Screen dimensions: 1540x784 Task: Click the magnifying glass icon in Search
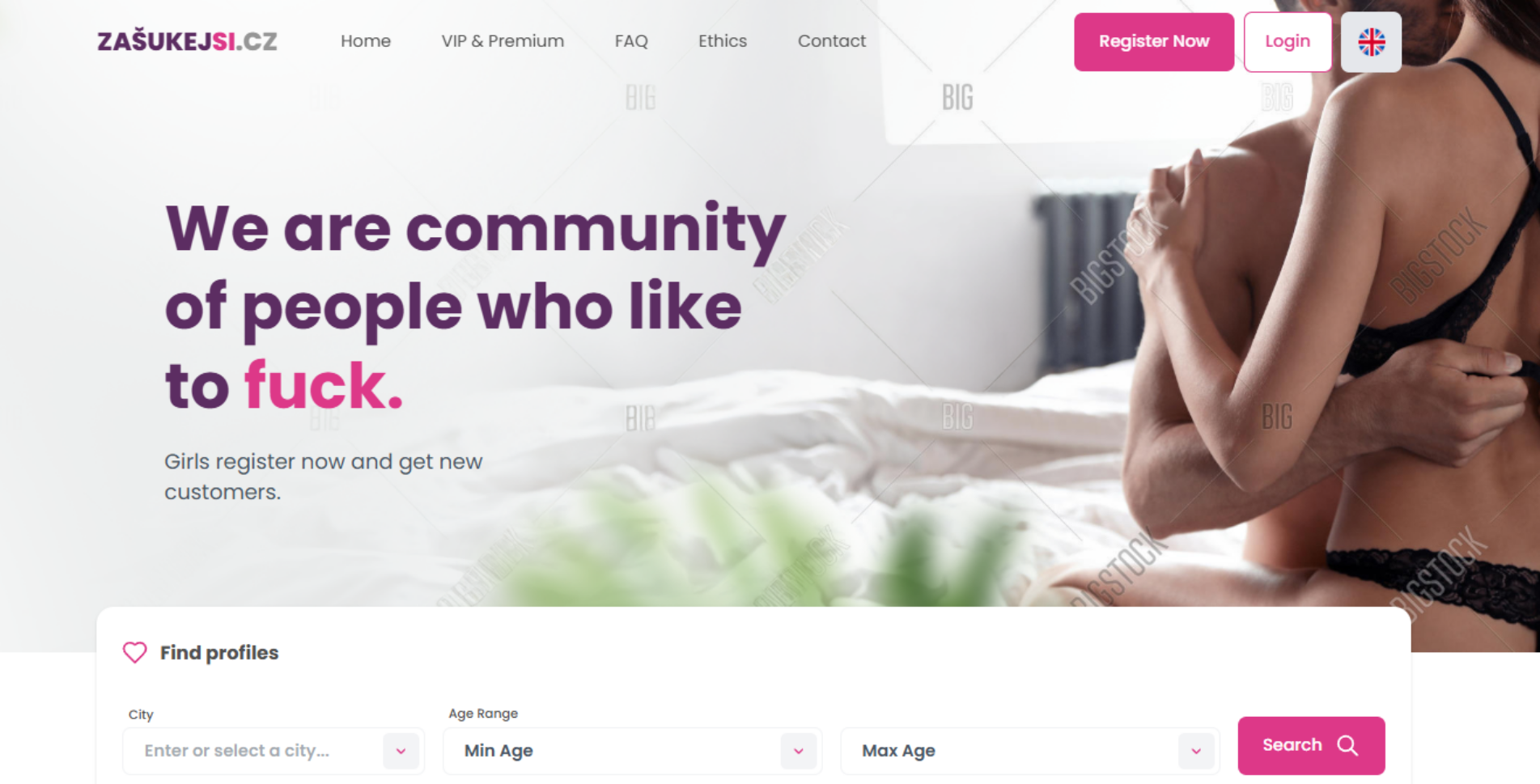(x=1347, y=745)
